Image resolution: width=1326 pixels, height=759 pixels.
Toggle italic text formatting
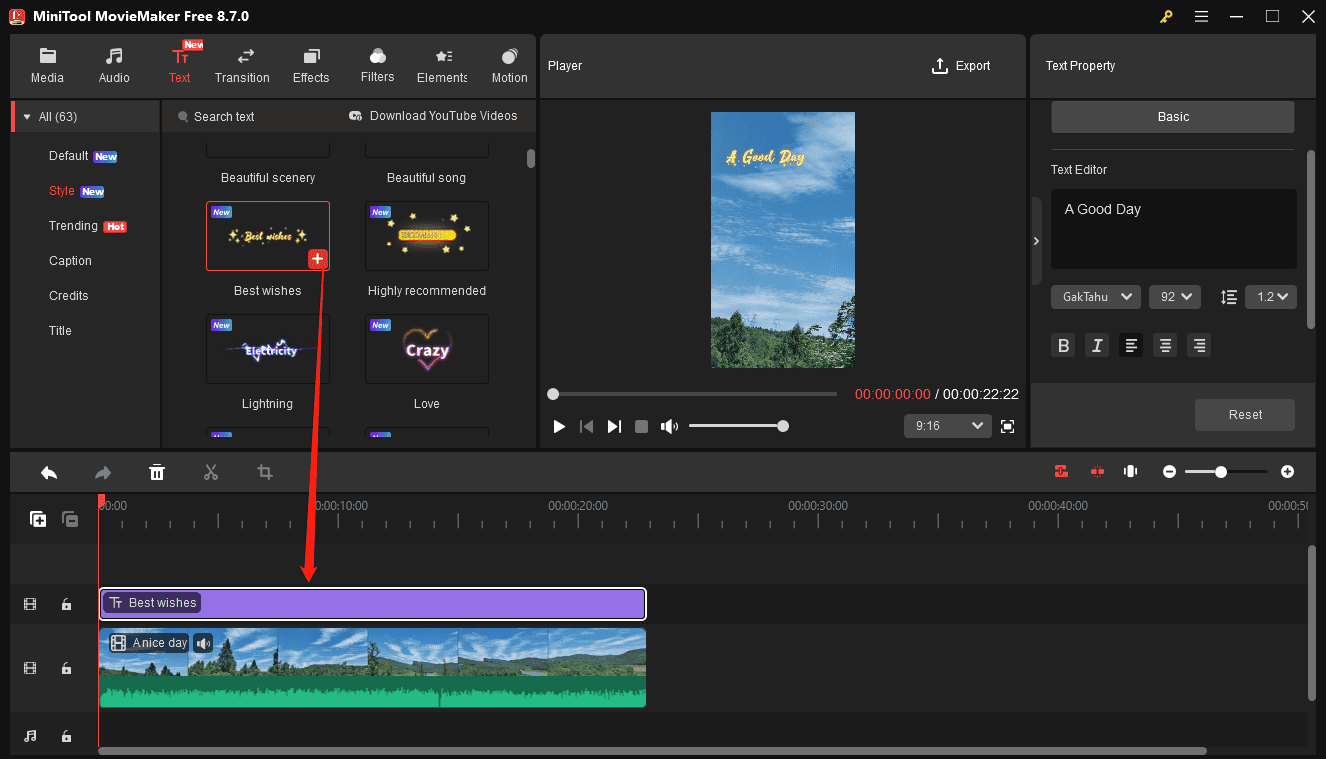click(1098, 346)
